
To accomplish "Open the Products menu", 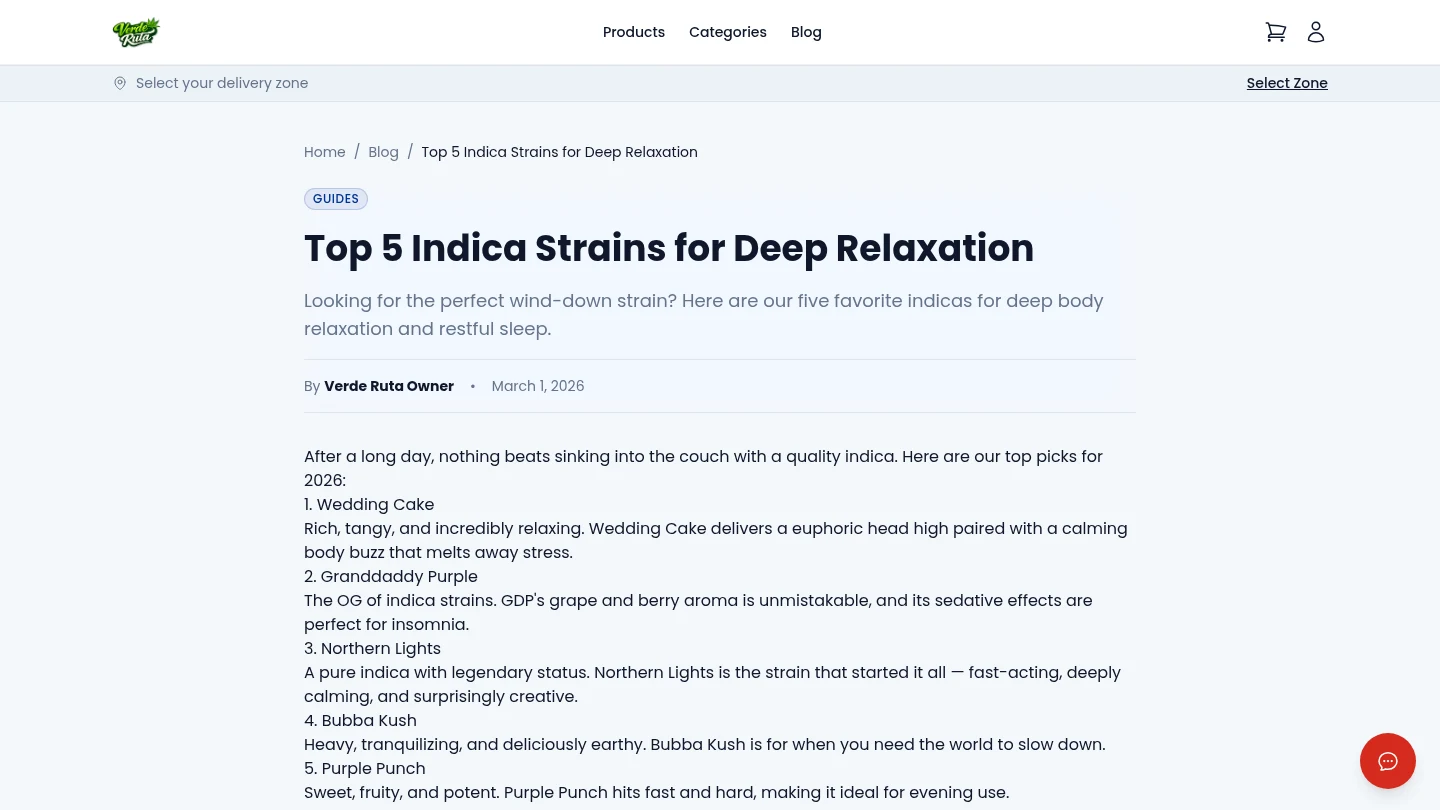I will click(x=633, y=32).
